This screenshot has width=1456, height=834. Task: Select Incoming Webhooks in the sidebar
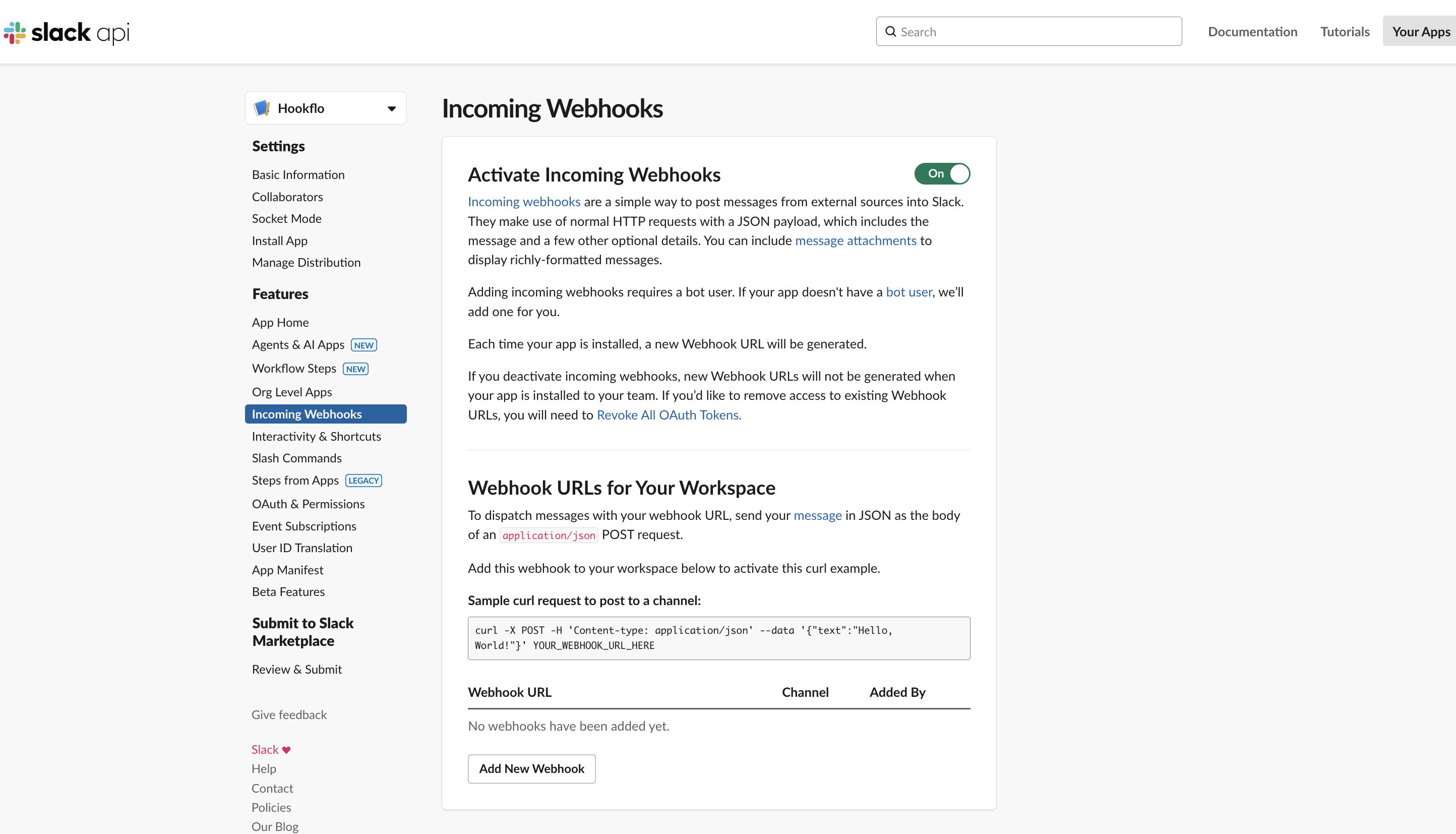307,413
